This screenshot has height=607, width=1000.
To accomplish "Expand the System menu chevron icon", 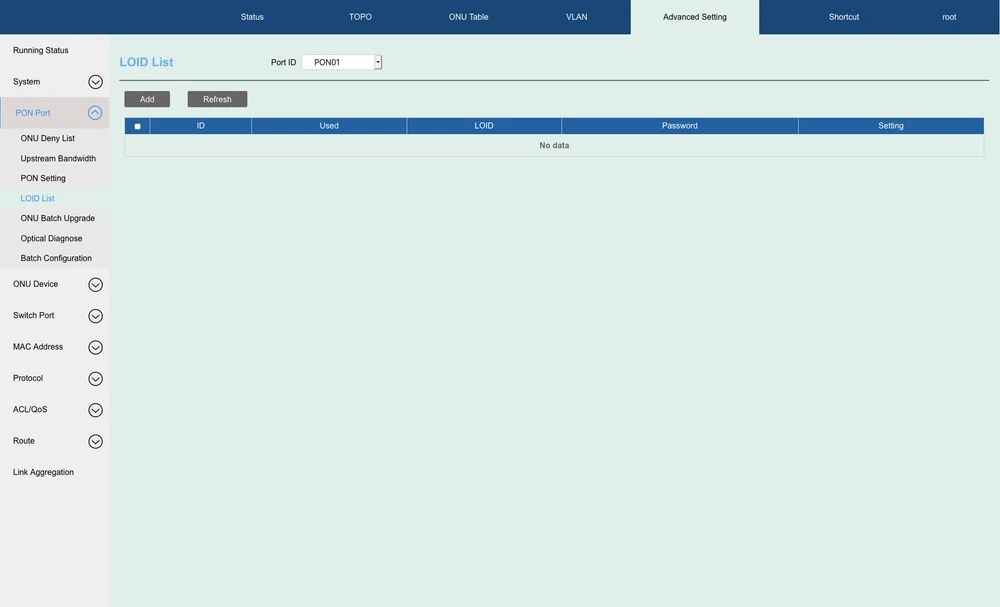I will point(95,82).
